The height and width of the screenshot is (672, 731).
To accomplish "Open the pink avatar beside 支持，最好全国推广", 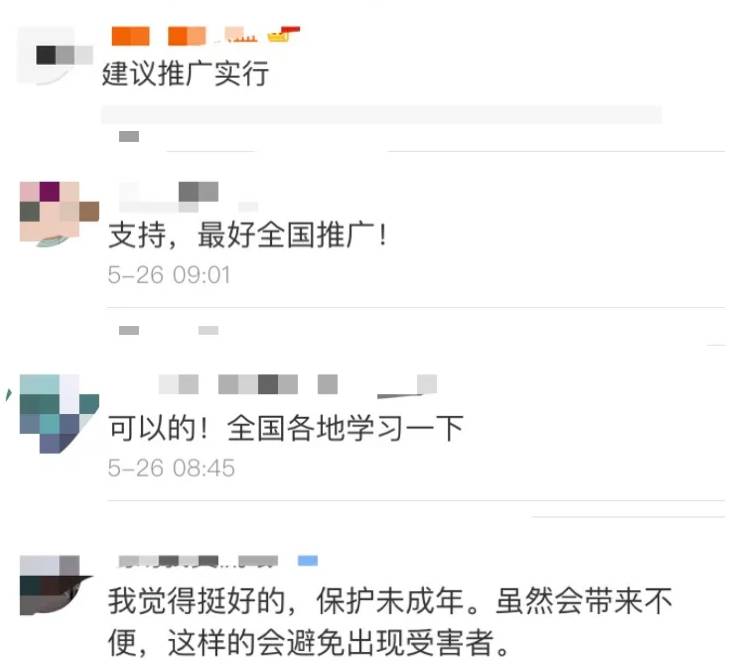I will click(x=59, y=214).
